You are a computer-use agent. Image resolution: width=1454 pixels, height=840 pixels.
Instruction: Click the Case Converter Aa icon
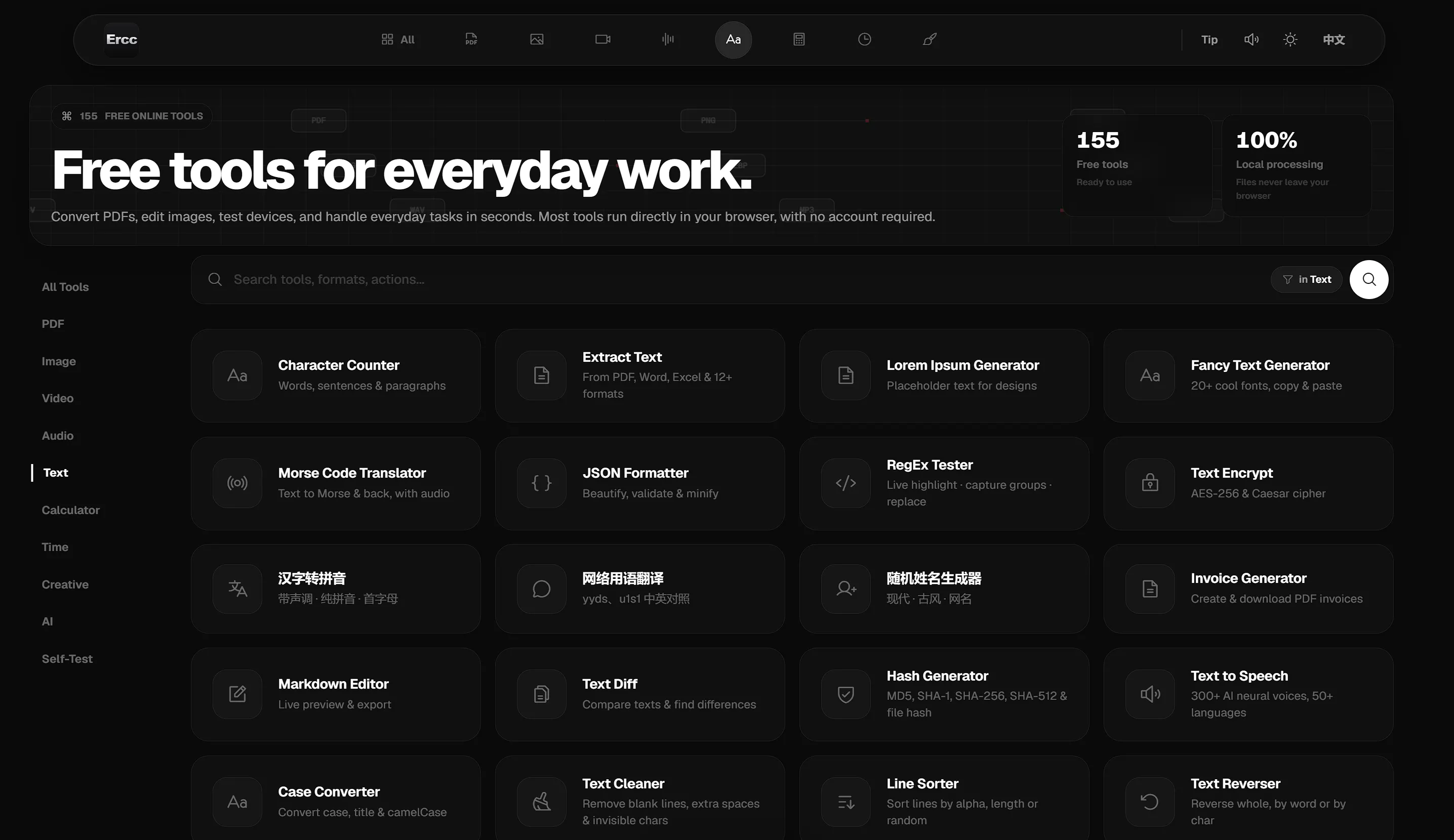(236, 802)
